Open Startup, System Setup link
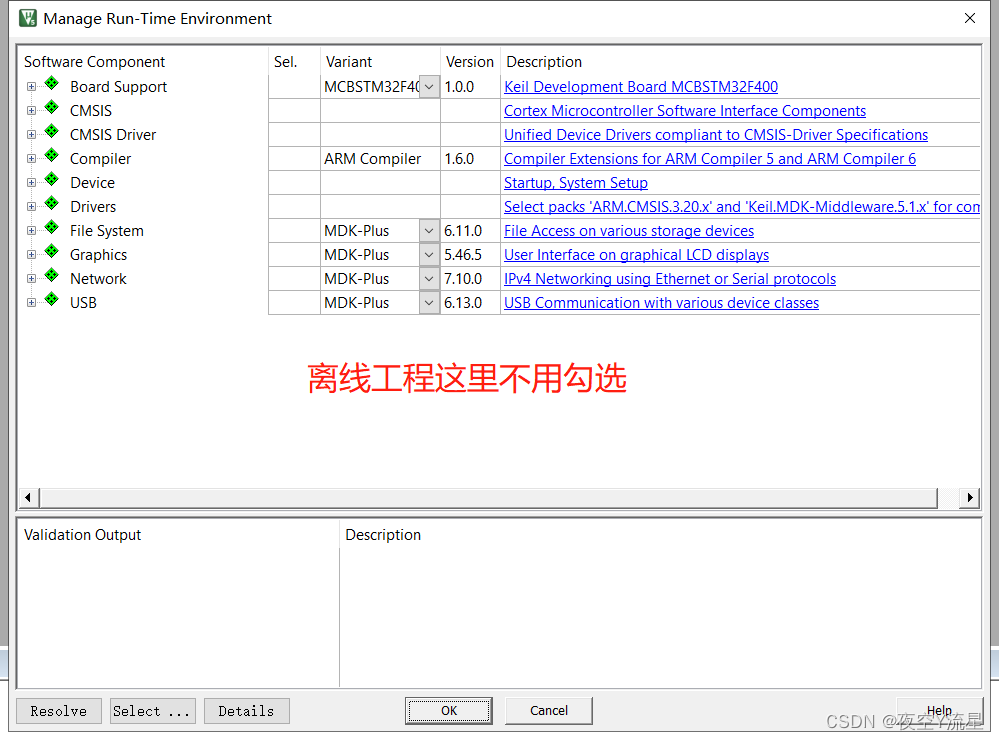The width and height of the screenshot is (999, 740). [x=576, y=183]
